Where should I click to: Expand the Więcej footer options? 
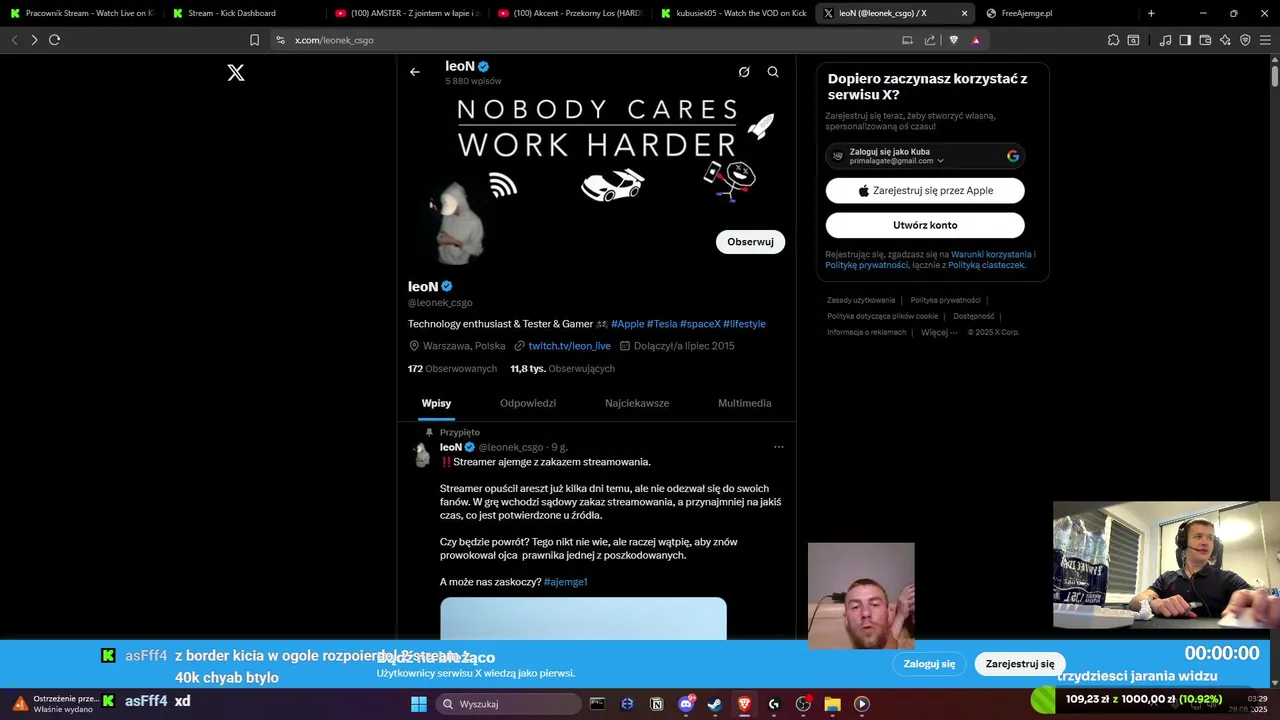click(939, 332)
